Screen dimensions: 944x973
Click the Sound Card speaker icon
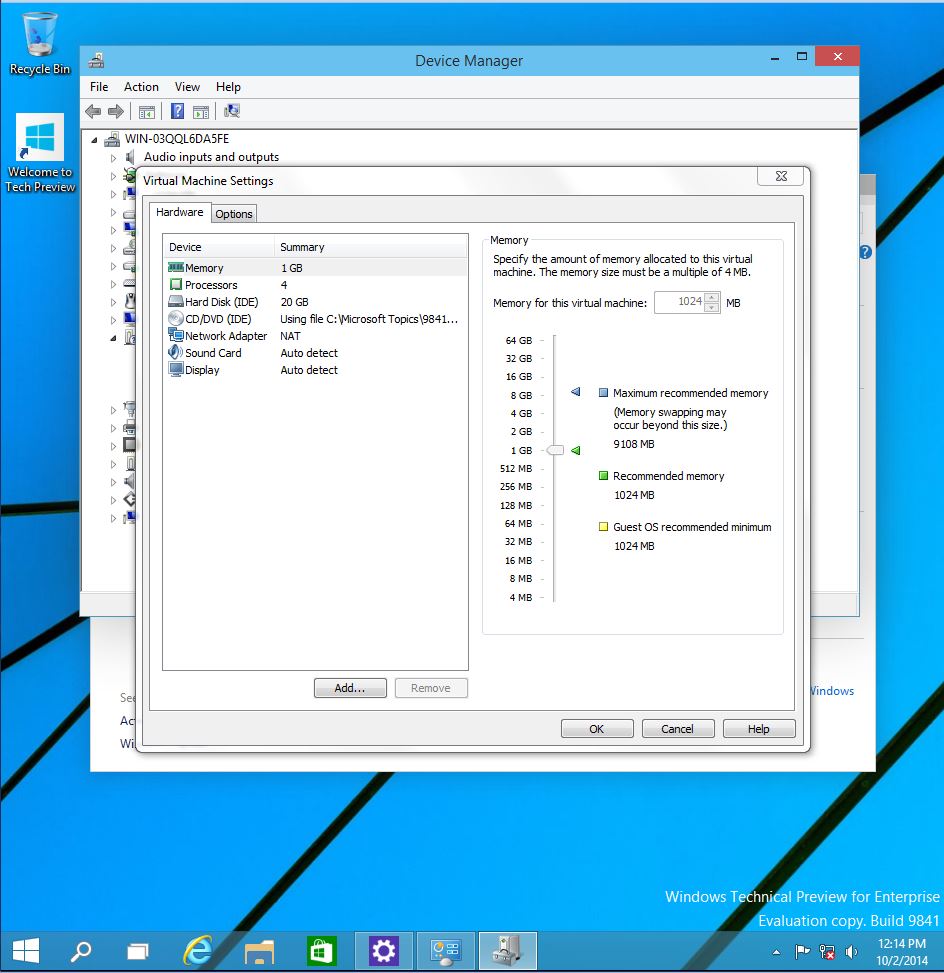(176, 352)
